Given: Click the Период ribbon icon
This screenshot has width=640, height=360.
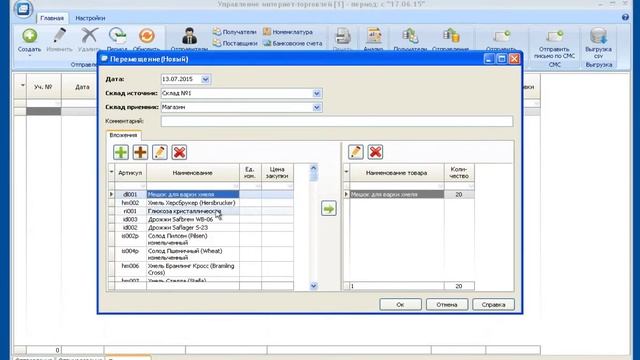Looking at the screenshot, I should click(118, 36).
